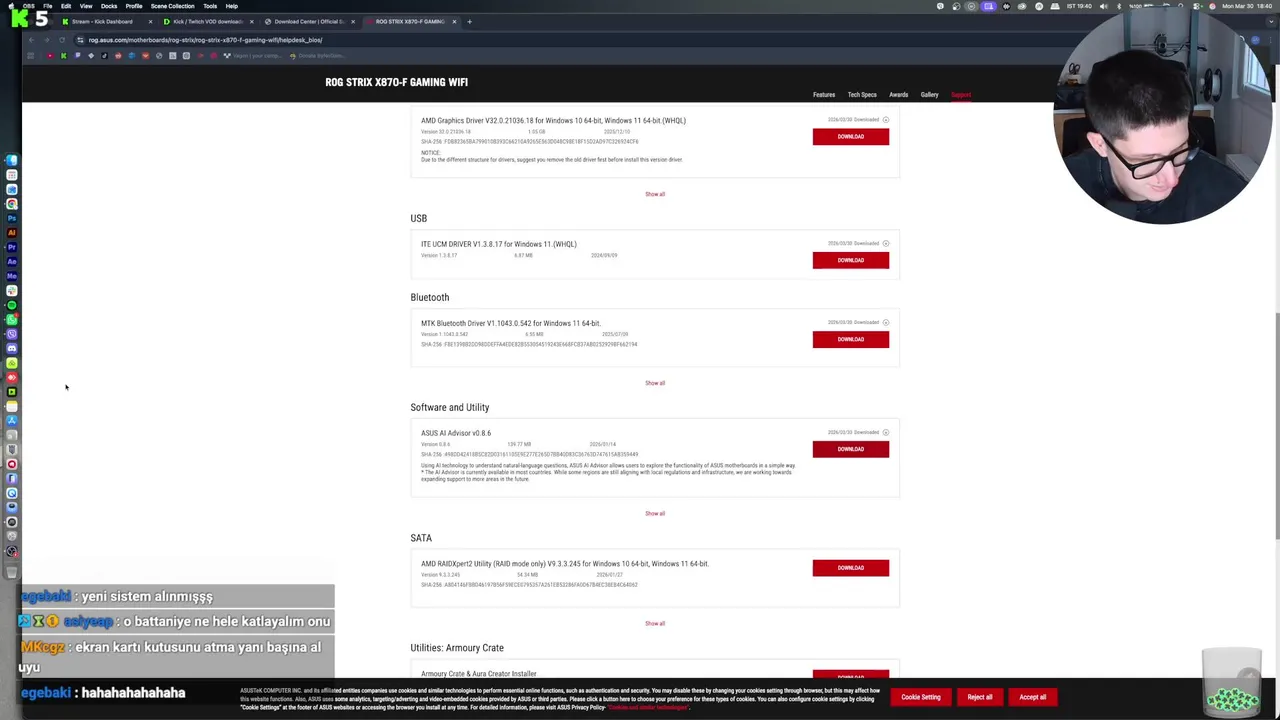1280x720 pixels.
Task: Open site info icon in address bar
Action: [80, 40]
